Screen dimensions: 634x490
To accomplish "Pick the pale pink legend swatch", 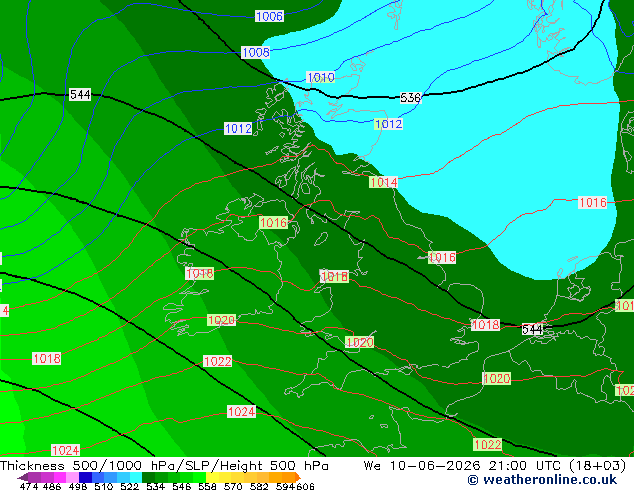I will (x=72, y=477).
